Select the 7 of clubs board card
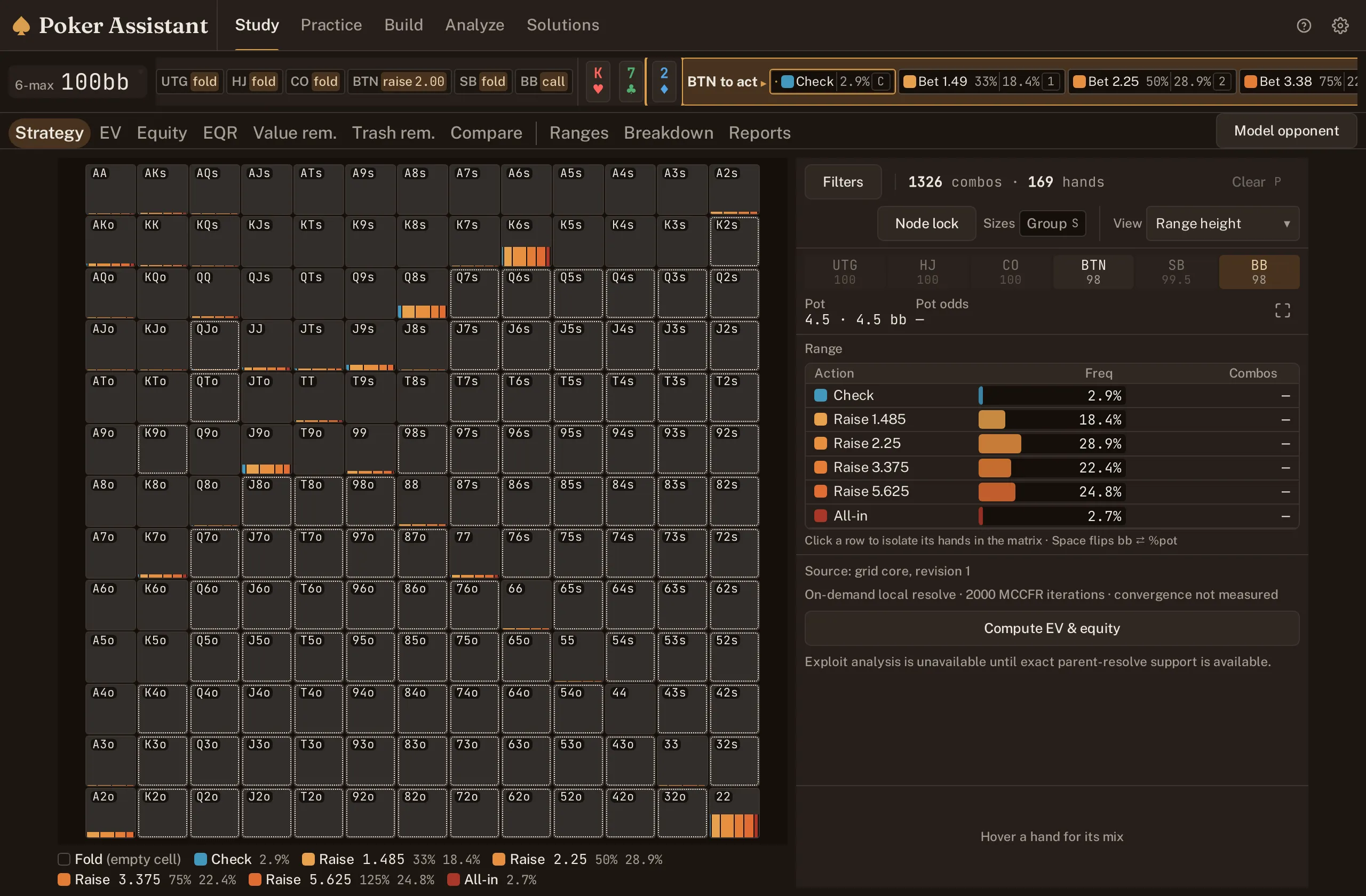 631,81
